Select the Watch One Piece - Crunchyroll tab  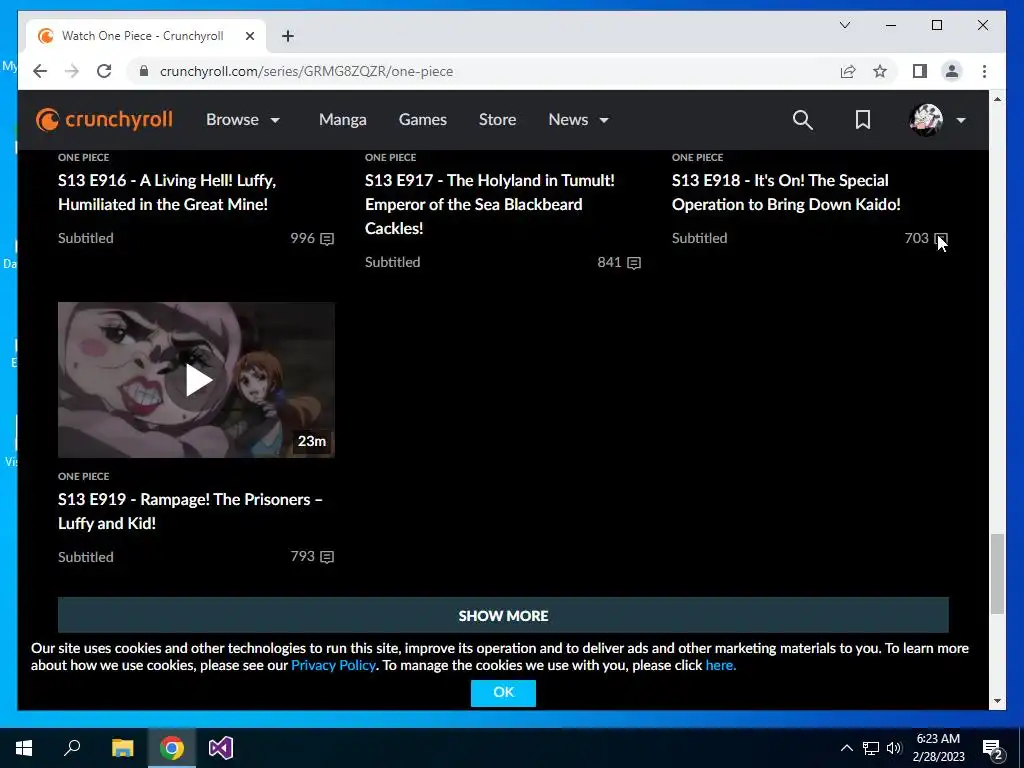[x=146, y=36]
